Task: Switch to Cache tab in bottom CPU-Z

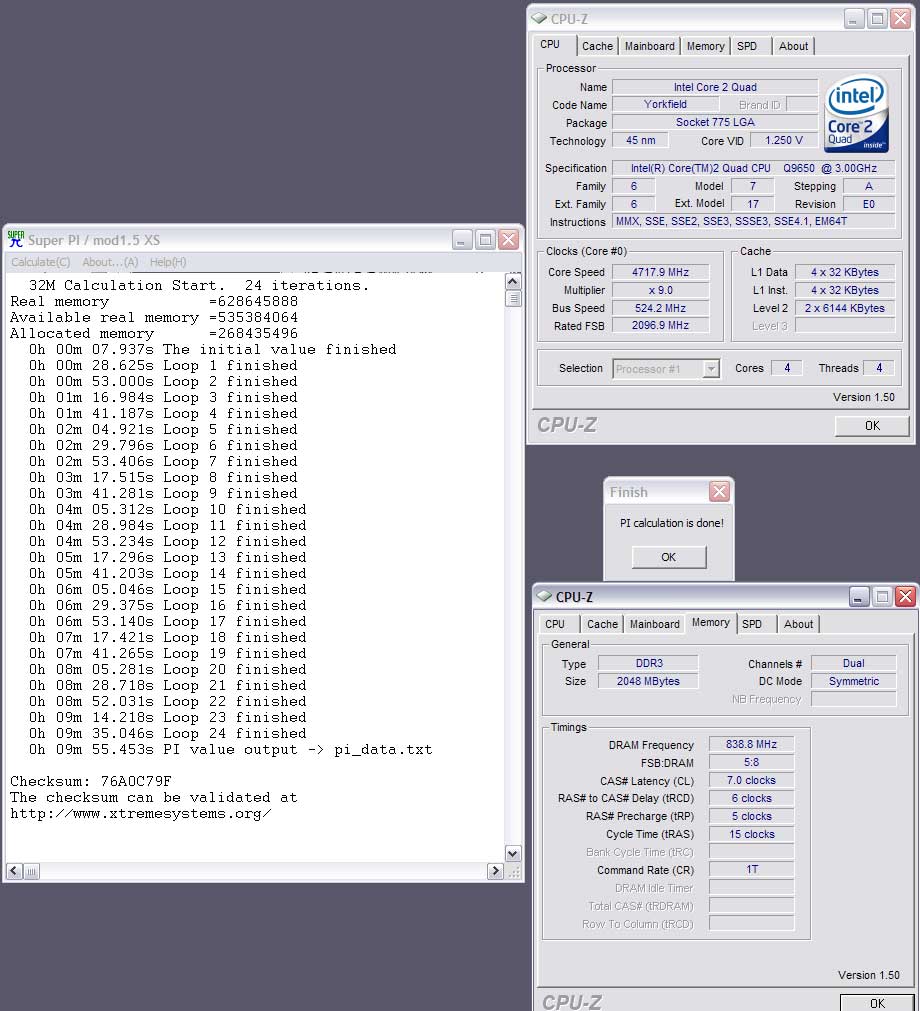Action: (x=603, y=623)
